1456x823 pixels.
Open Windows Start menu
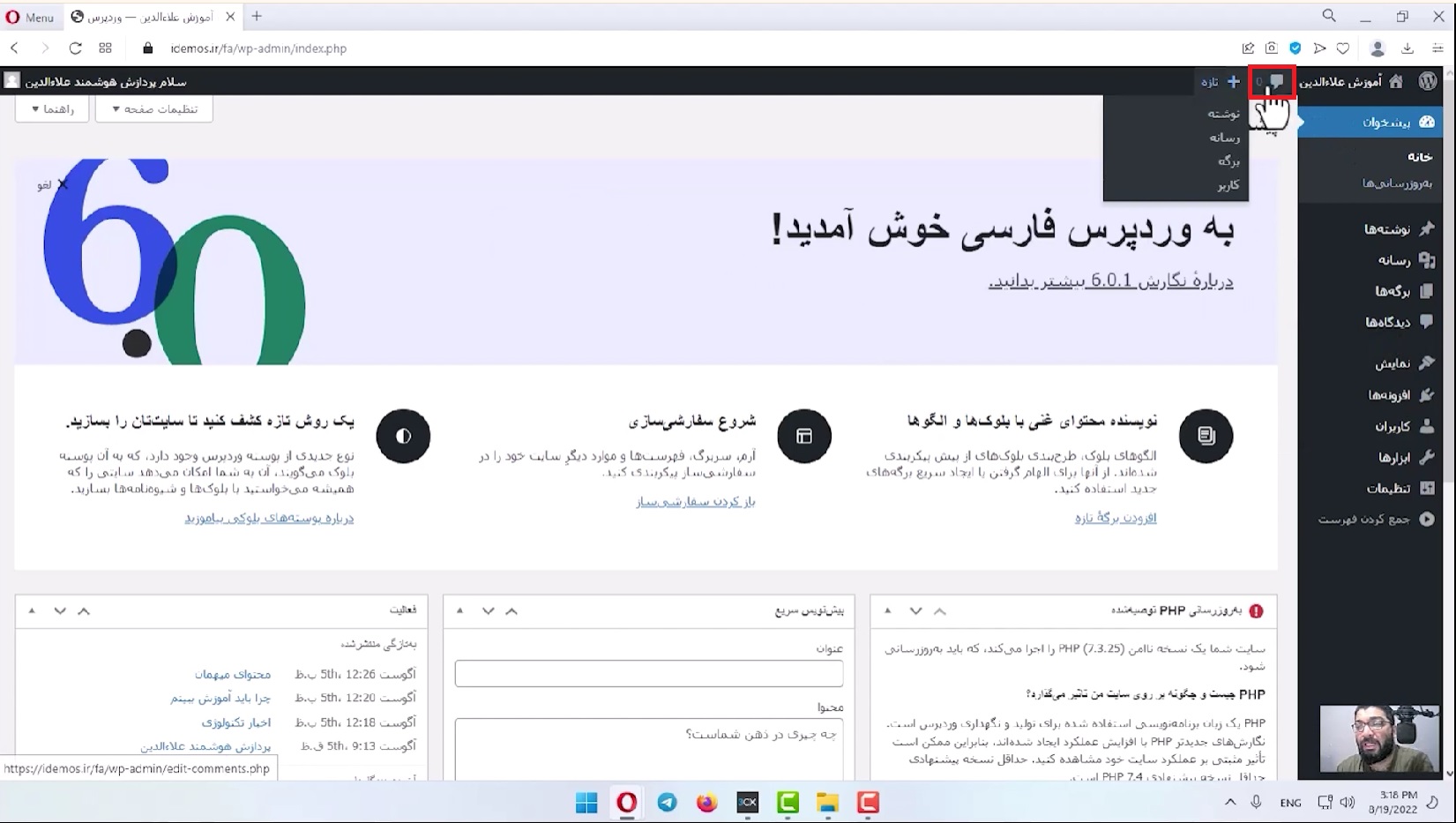pyautogui.click(x=586, y=803)
